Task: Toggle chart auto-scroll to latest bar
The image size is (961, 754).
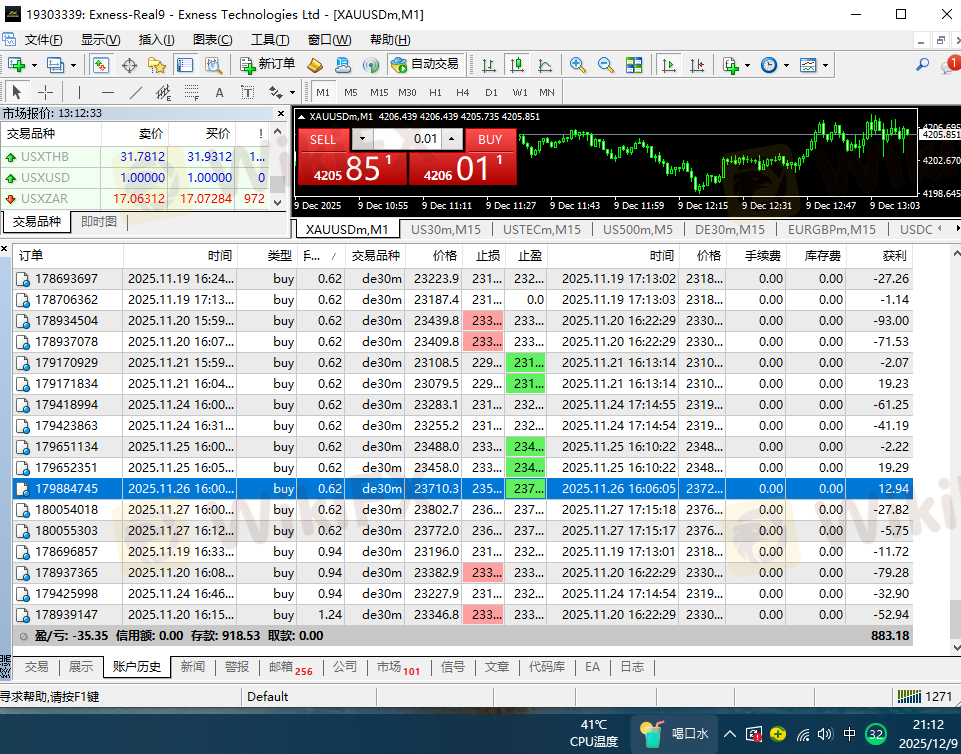Action: 669,65
